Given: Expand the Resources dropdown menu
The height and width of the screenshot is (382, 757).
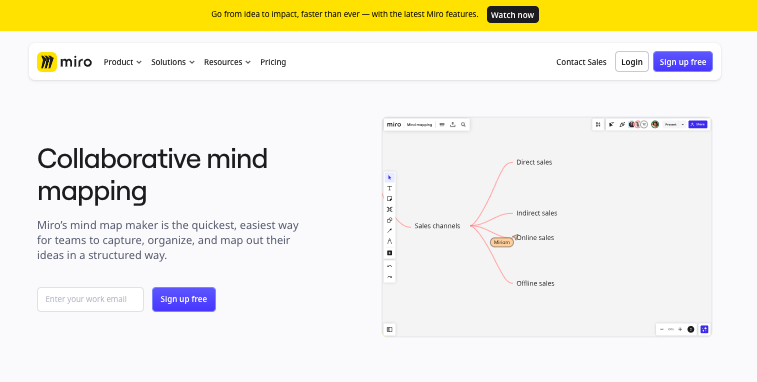Looking at the screenshot, I should point(227,62).
